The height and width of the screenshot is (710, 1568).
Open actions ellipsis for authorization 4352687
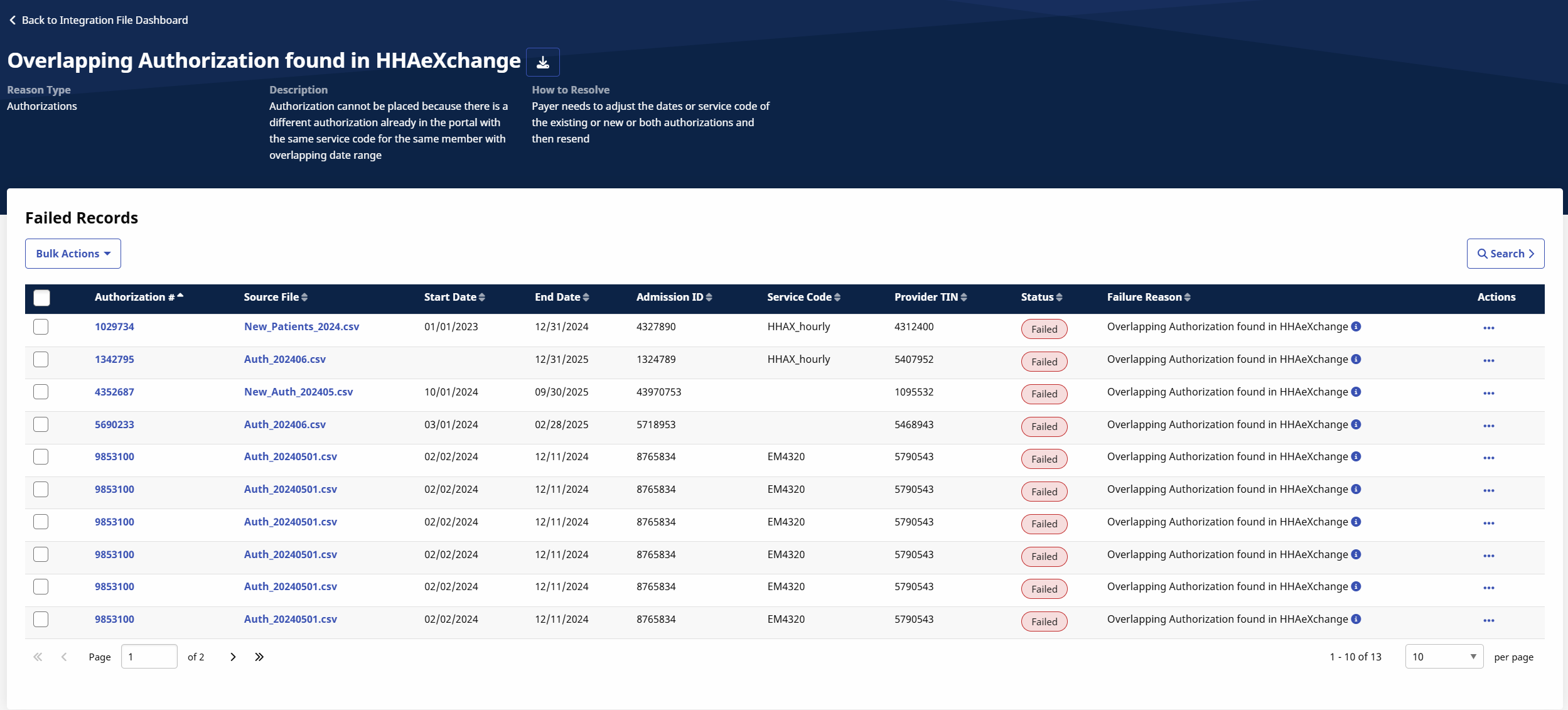[x=1488, y=394]
